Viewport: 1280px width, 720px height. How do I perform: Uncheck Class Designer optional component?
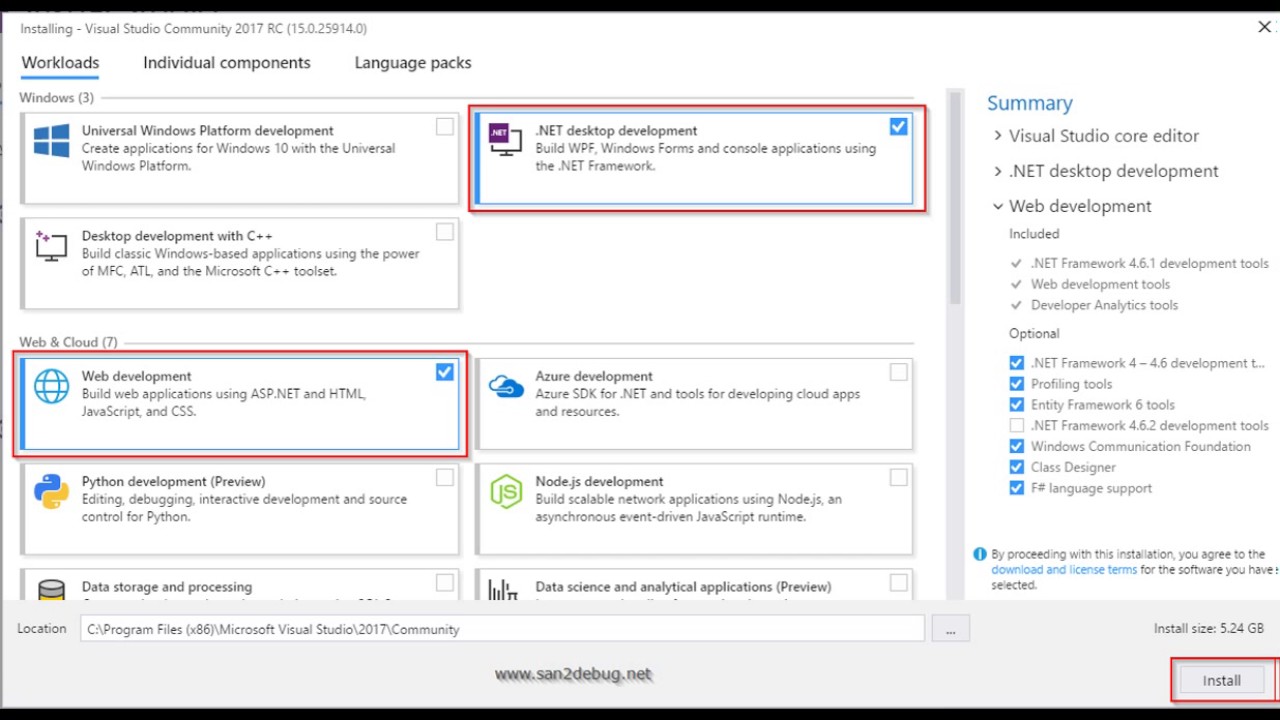click(1017, 467)
